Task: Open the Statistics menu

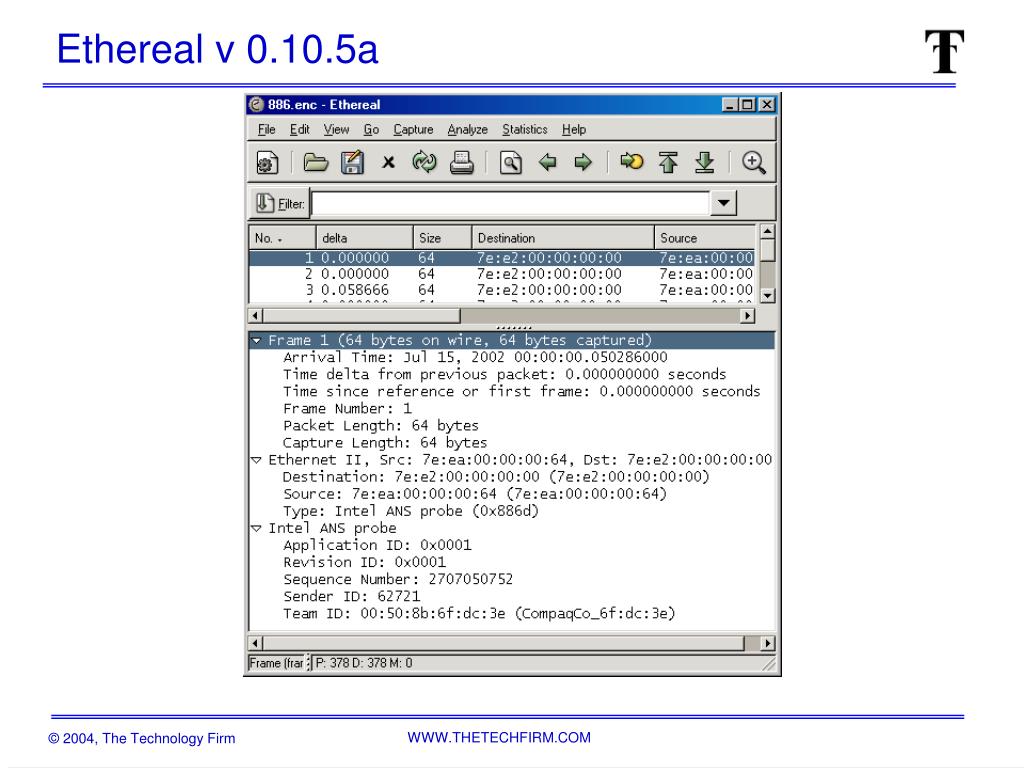Action: [524, 129]
